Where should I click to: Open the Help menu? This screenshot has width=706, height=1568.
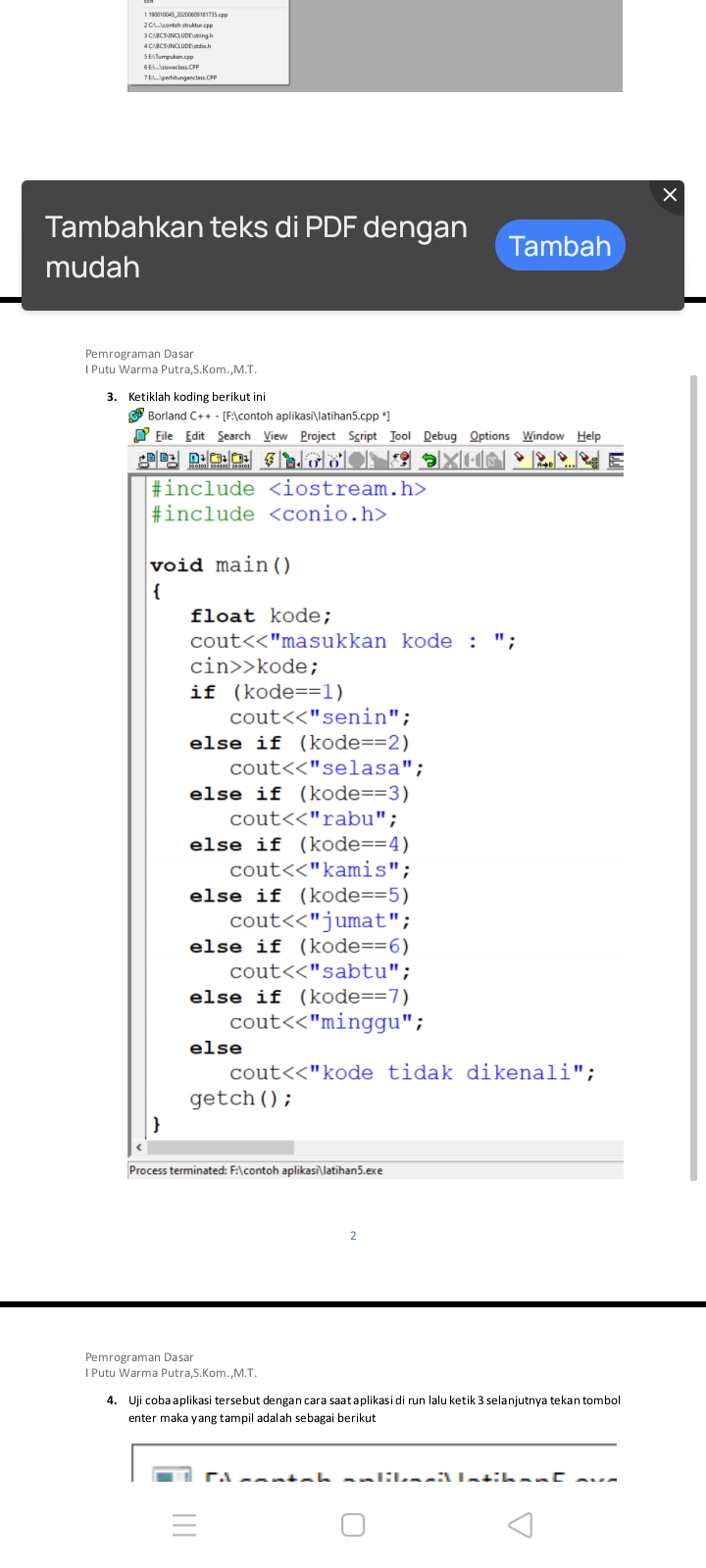pyautogui.click(x=588, y=436)
